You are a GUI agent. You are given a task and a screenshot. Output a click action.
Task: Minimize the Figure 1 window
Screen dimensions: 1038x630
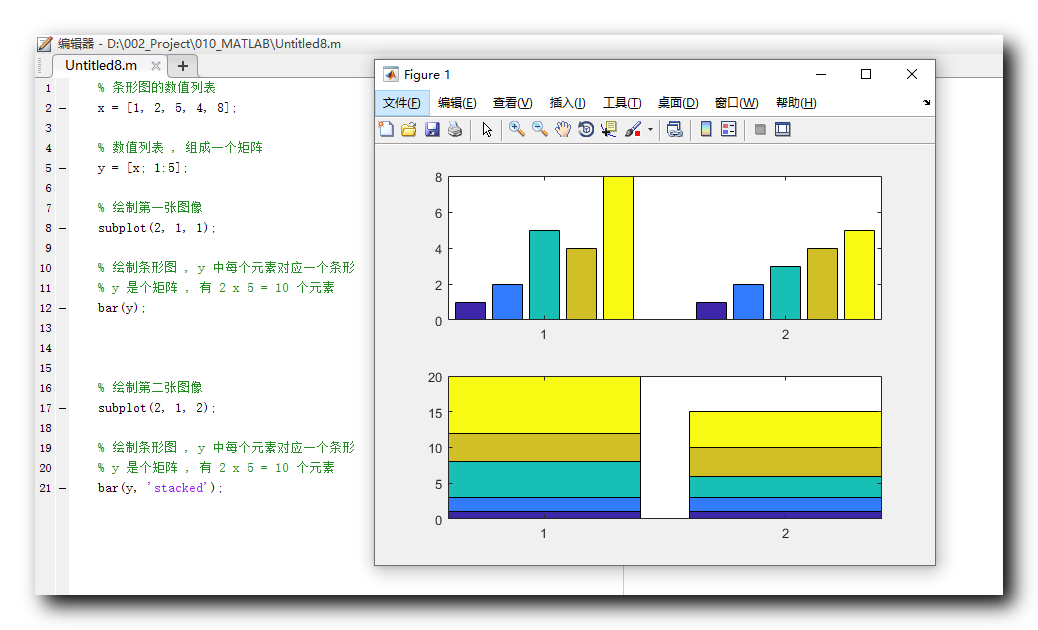point(821,74)
